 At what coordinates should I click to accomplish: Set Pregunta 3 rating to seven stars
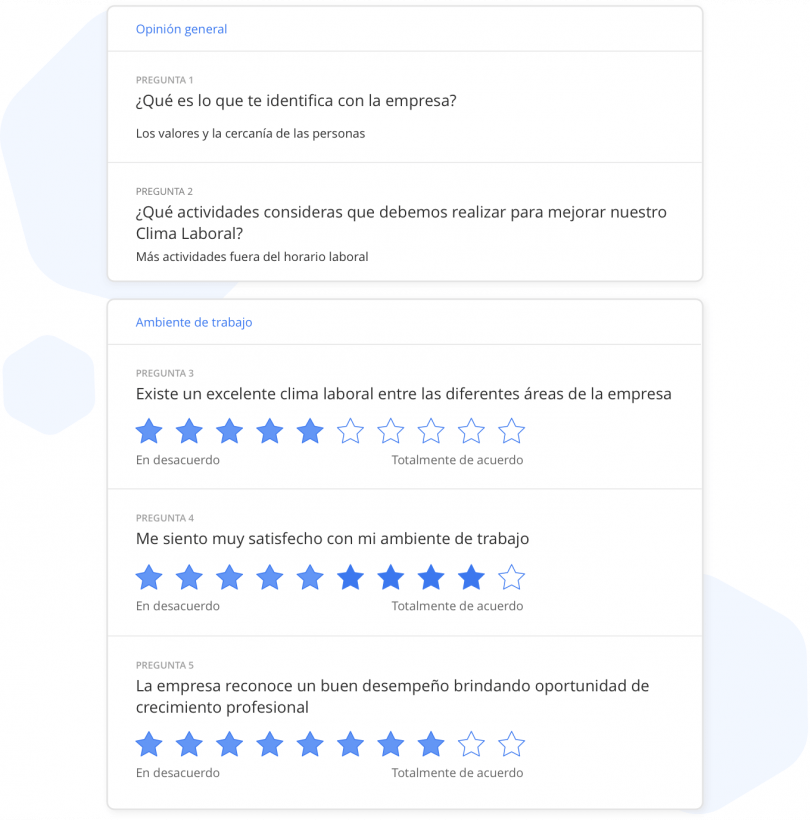coord(391,431)
